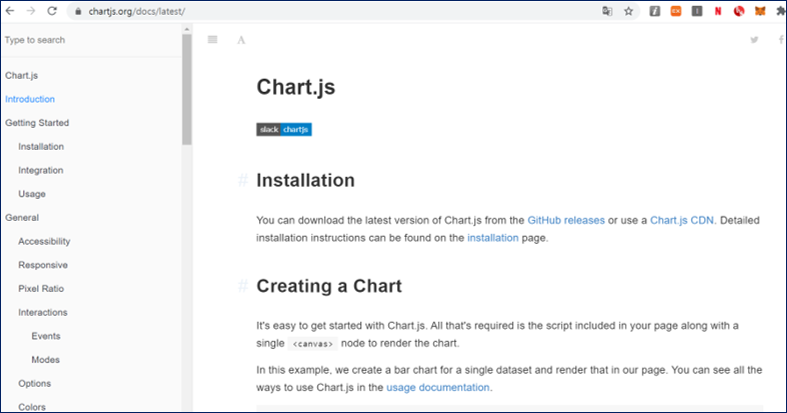The width and height of the screenshot is (787, 413).
Task: Open the red N extension icon
Action: 718,11
